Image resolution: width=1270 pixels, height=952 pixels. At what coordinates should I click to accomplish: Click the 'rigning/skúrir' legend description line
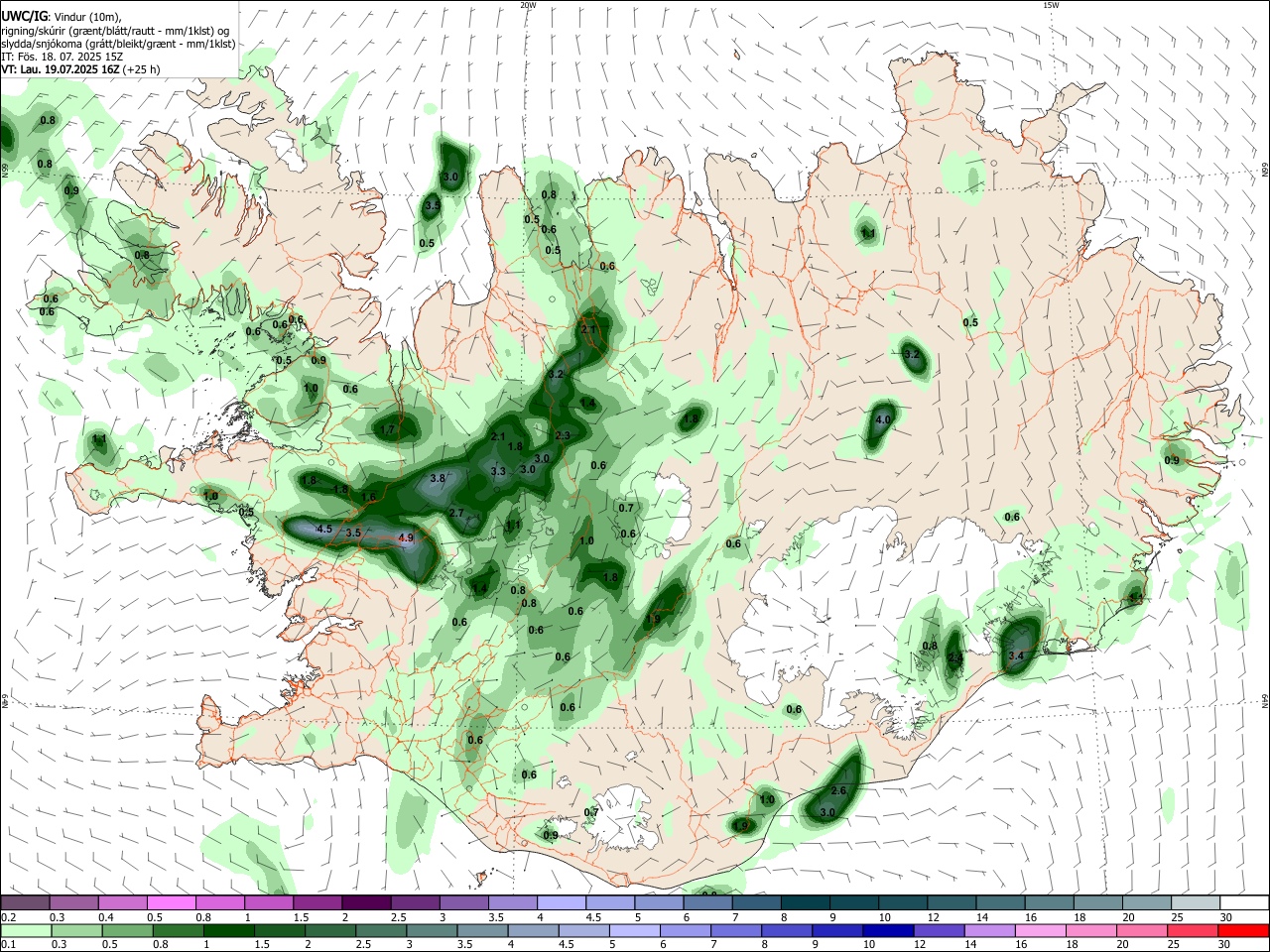(114, 31)
